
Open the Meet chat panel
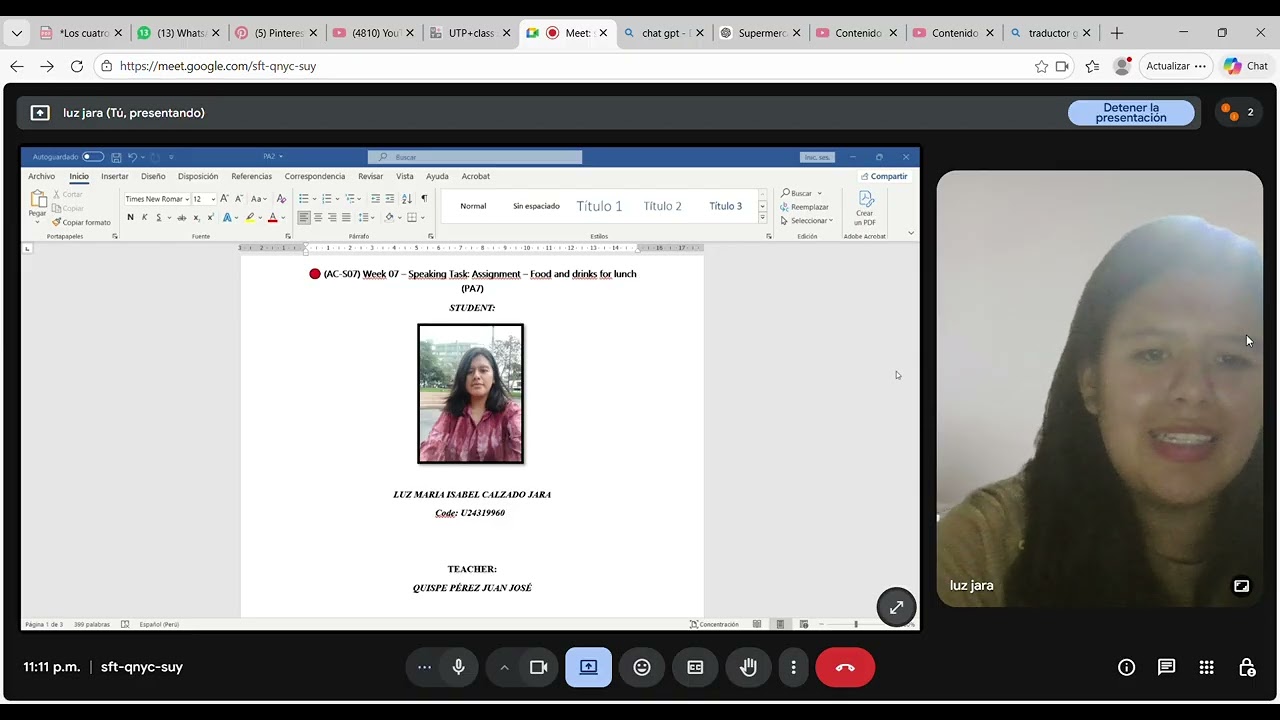click(1166, 667)
